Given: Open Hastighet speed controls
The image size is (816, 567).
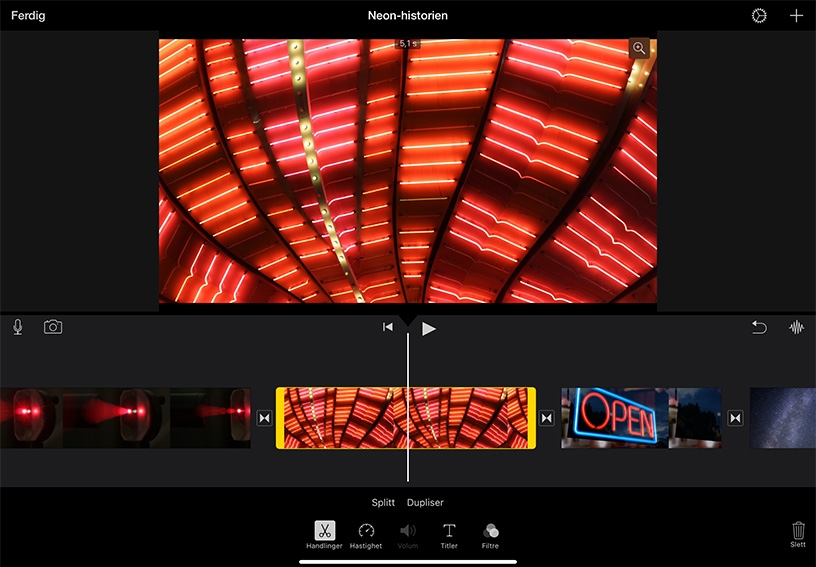Looking at the screenshot, I should (x=366, y=535).
